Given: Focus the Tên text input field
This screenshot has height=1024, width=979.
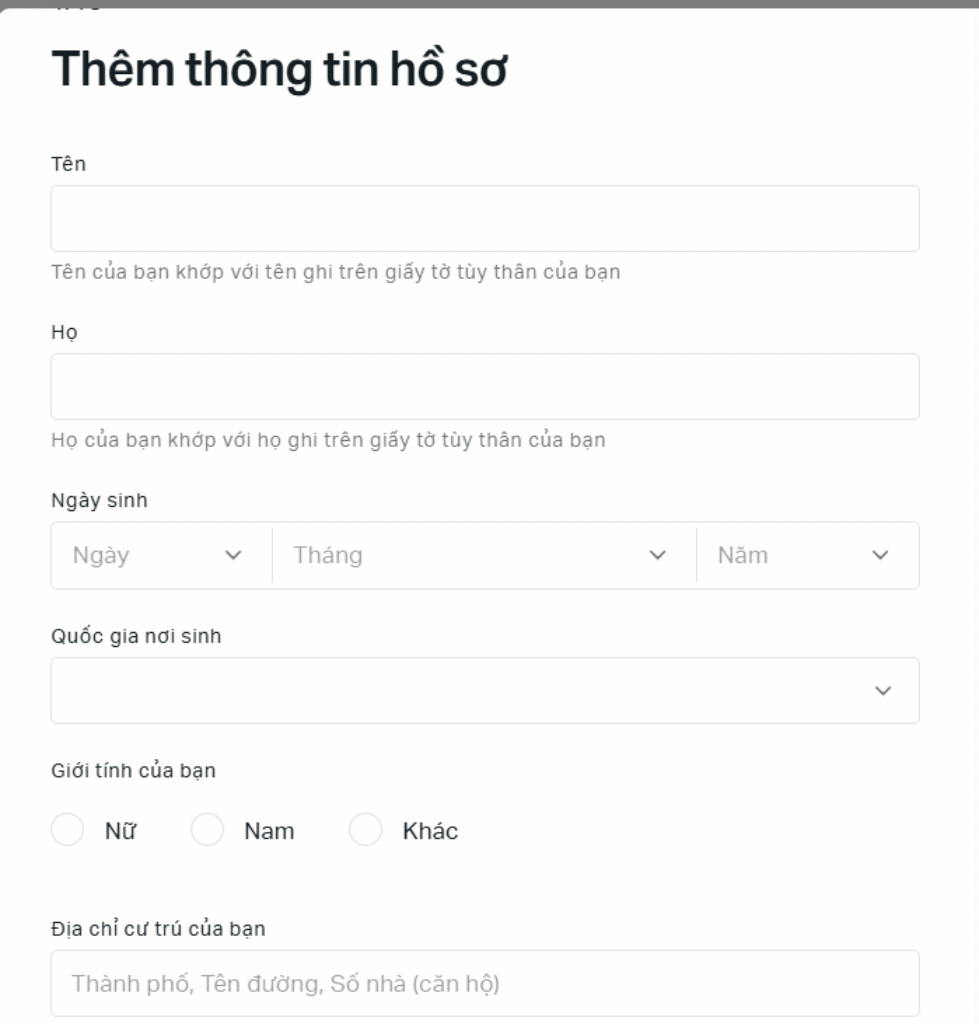Looking at the screenshot, I should tap(485, 218).
